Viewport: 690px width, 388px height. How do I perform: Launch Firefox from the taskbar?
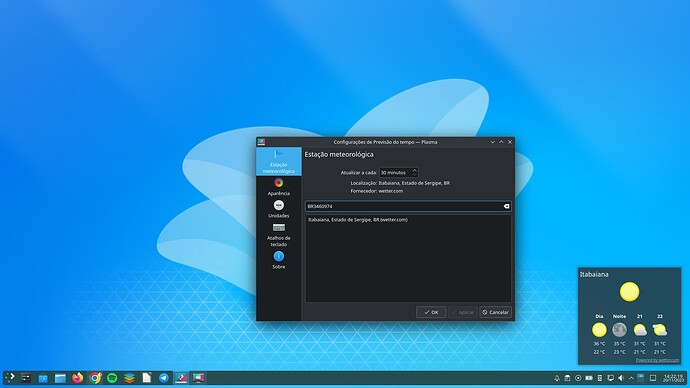pyautogui.click(x=77, y=377)
